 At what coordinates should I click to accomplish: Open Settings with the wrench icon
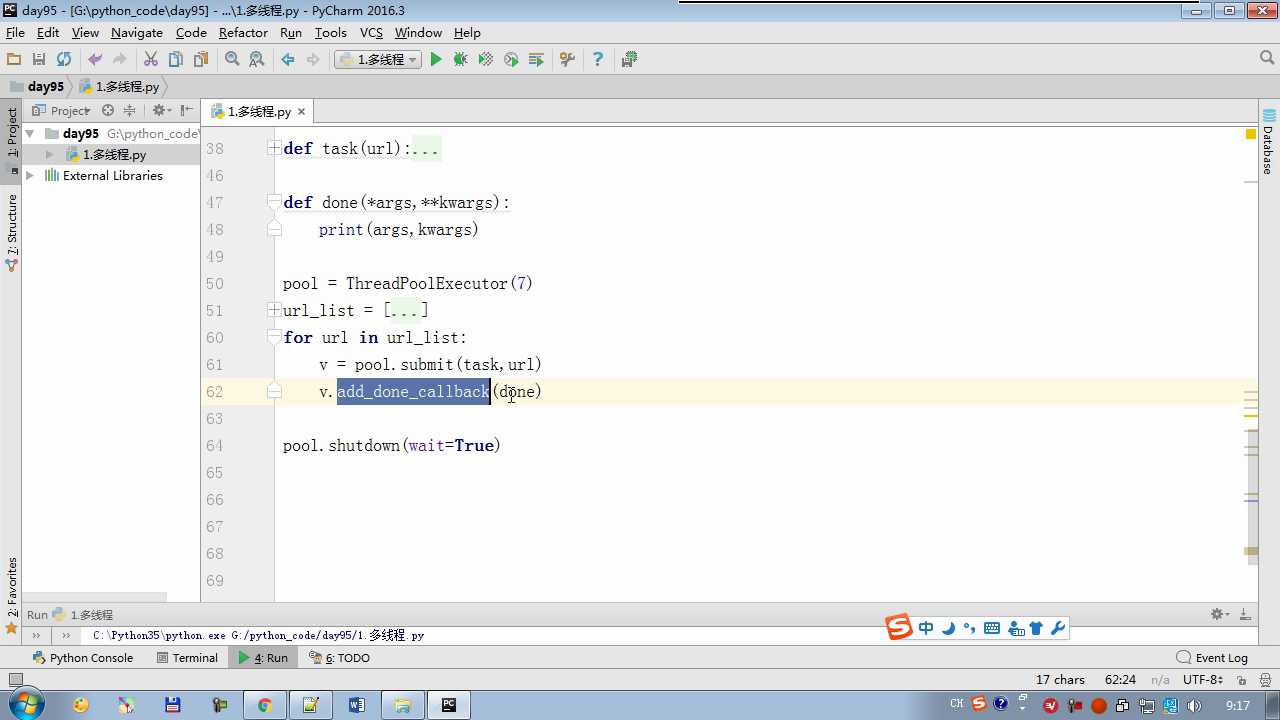tap(567, 60)
